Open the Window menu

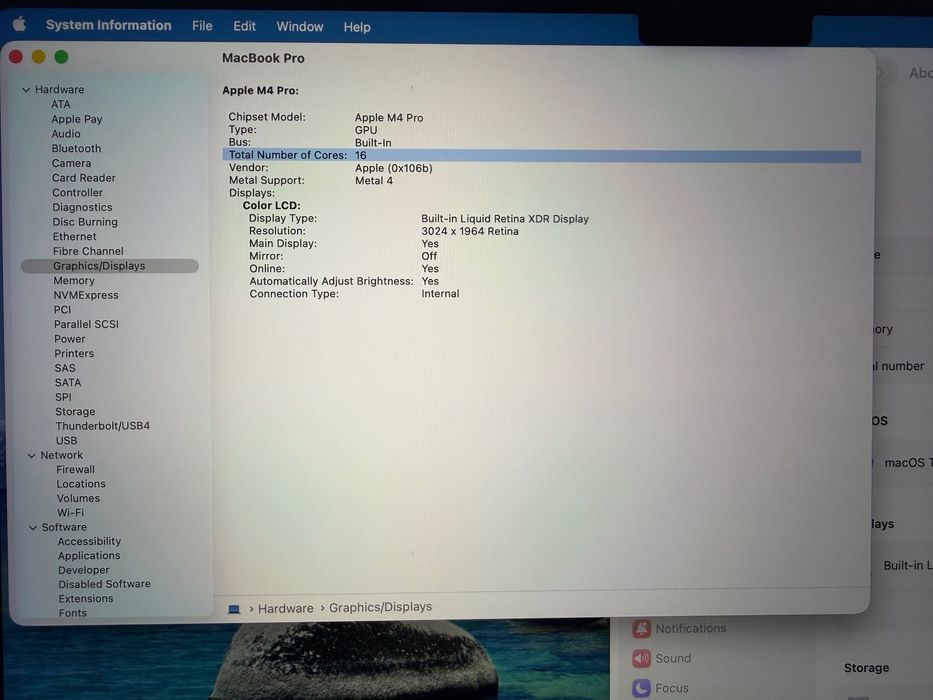pos(300,27)
